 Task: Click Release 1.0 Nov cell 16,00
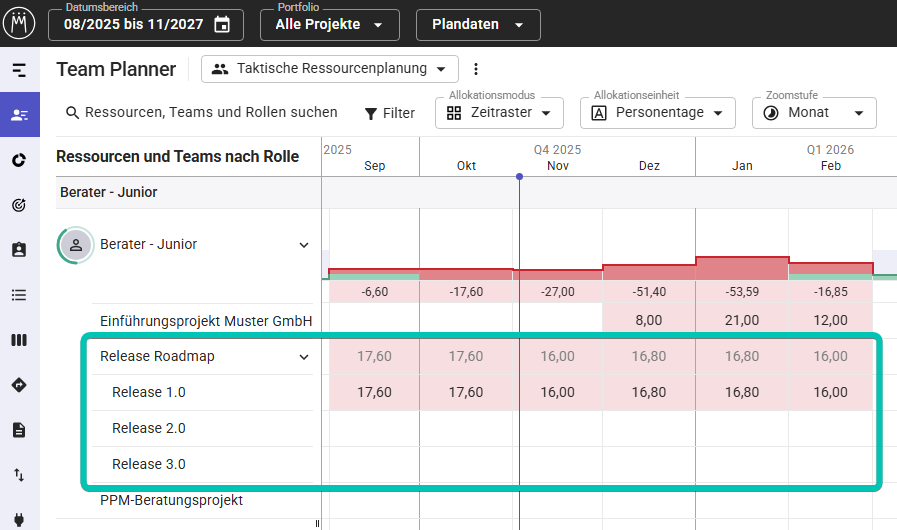coord(558,392)
